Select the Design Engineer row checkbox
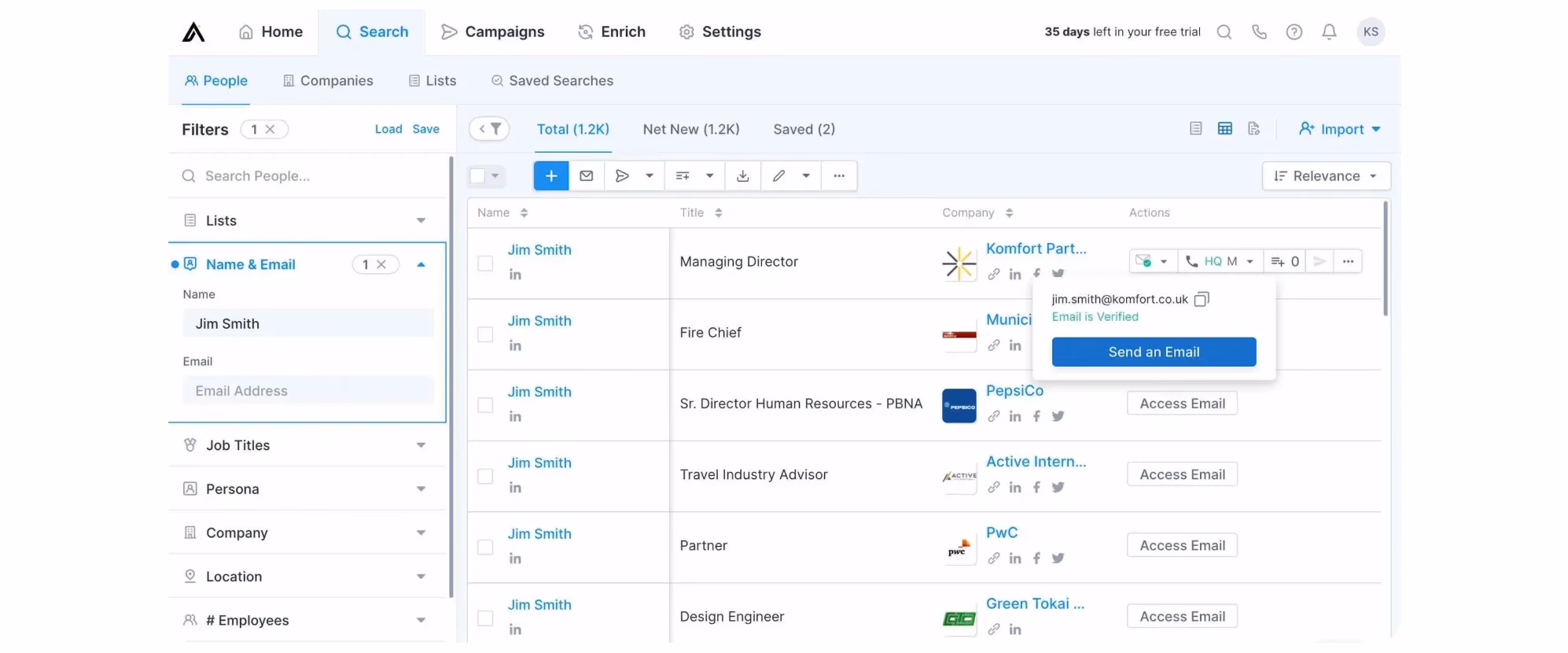The height and width of the screenshot is (653, 1568). point(485,618)
